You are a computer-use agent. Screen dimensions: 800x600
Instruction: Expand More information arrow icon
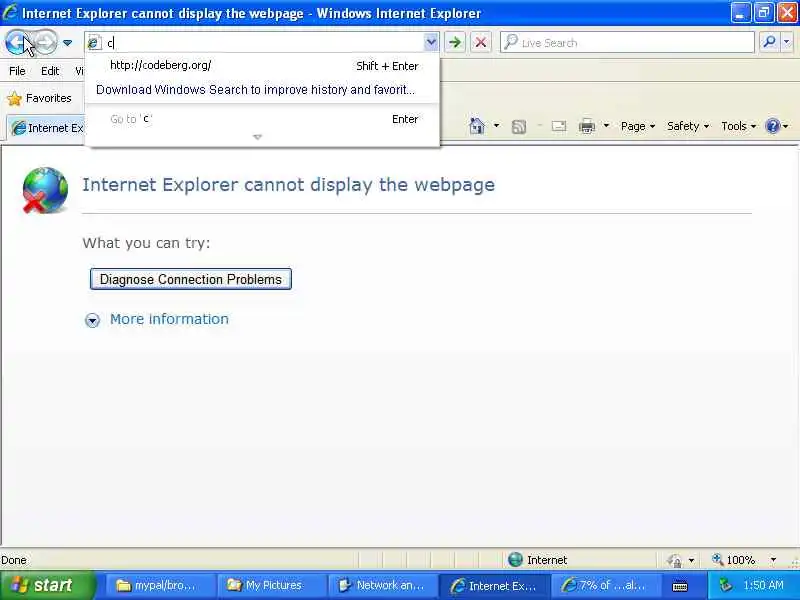(x=92, y=320)
